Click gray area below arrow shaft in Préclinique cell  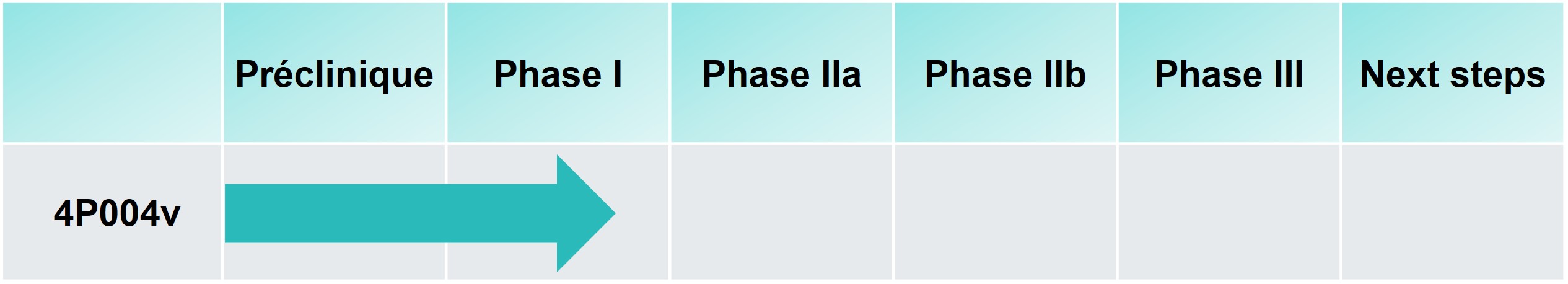(335, 260)
